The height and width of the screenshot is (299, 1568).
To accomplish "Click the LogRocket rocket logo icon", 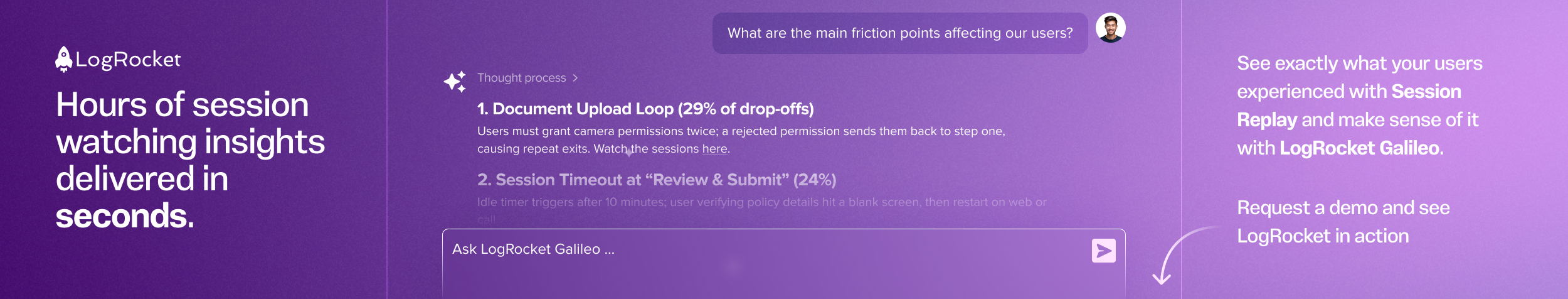I will pos(63,59).
